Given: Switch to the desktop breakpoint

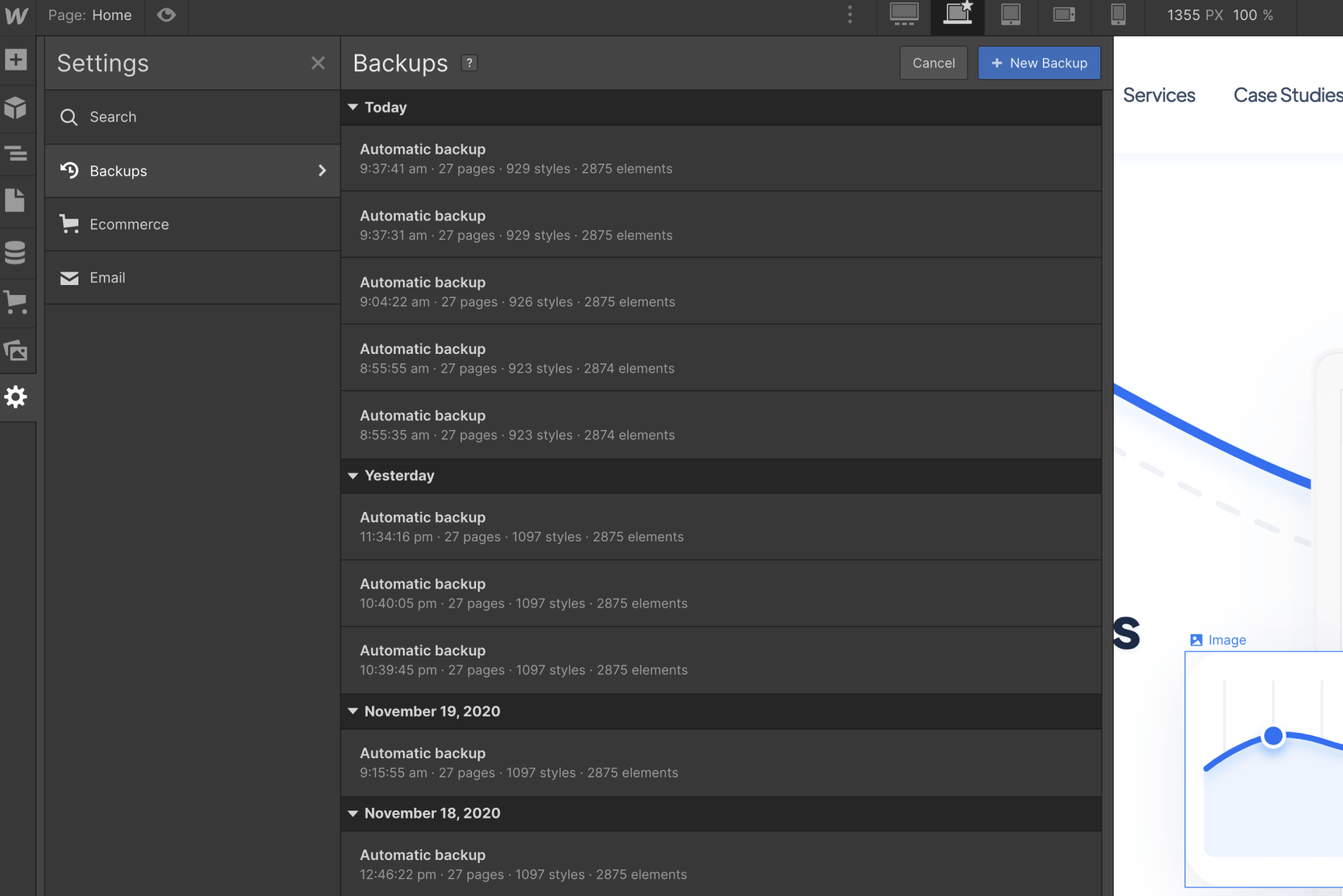Looking at the screenshot, I should click(903, 15).
